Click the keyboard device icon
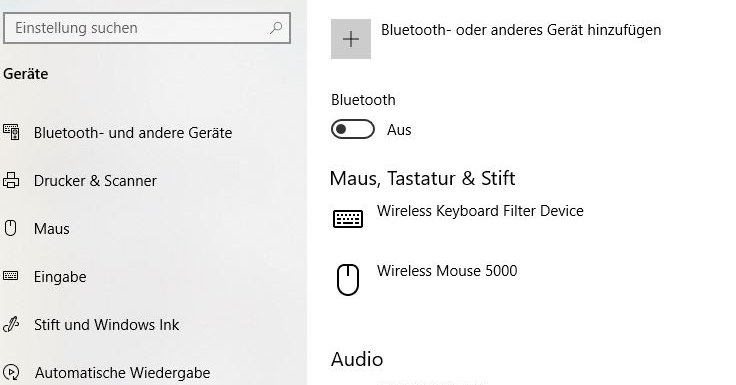The width and height of the screenshot is (736, 385). 348,219
